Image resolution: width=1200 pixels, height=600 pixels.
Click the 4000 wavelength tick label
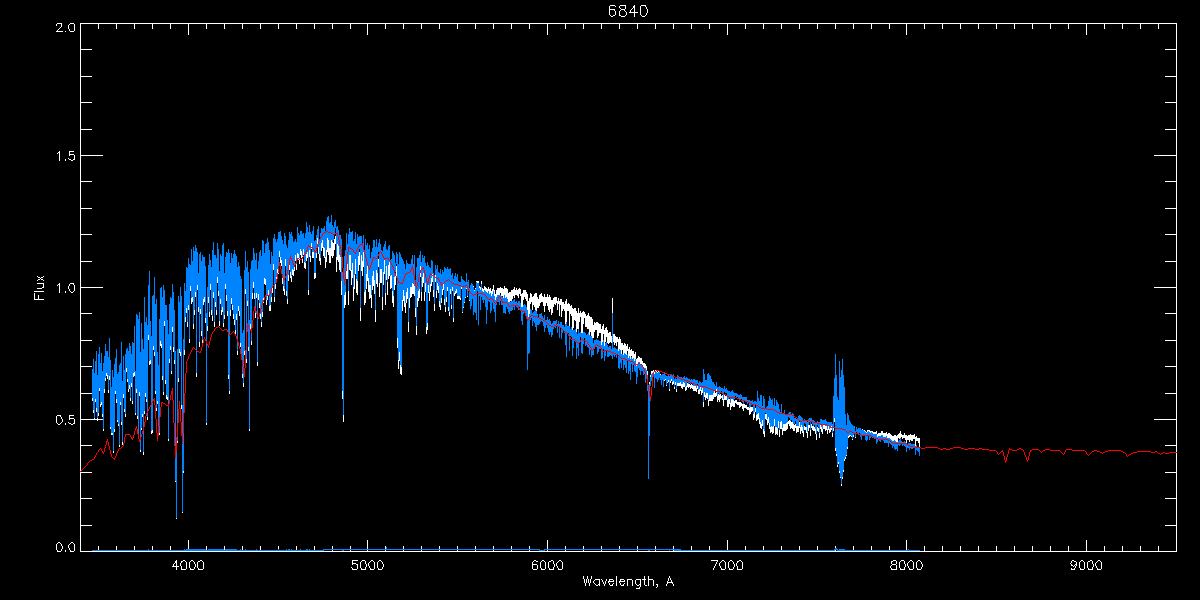(x=188, y=565)
